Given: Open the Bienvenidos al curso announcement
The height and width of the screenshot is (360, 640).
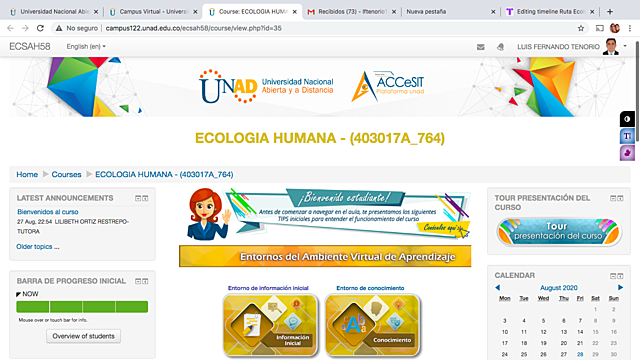Looking at the screenshot, I should pos(48,212).
